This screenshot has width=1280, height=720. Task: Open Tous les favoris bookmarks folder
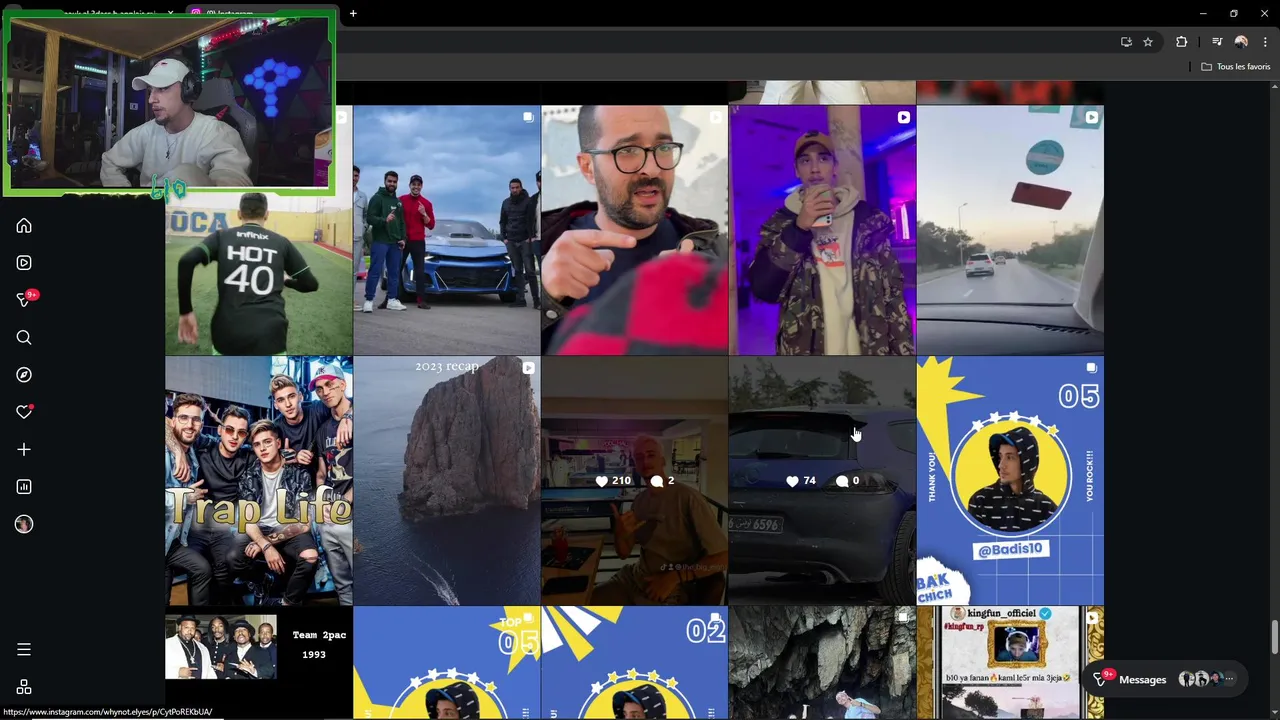(1235, 67)
